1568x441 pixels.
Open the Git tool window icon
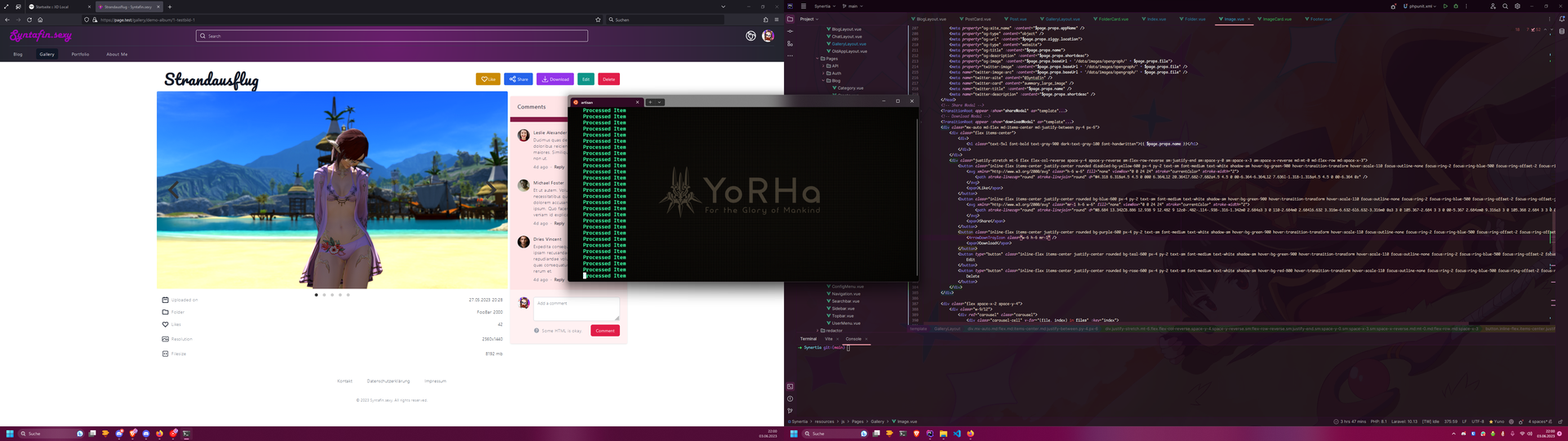[x=790, y=411]
